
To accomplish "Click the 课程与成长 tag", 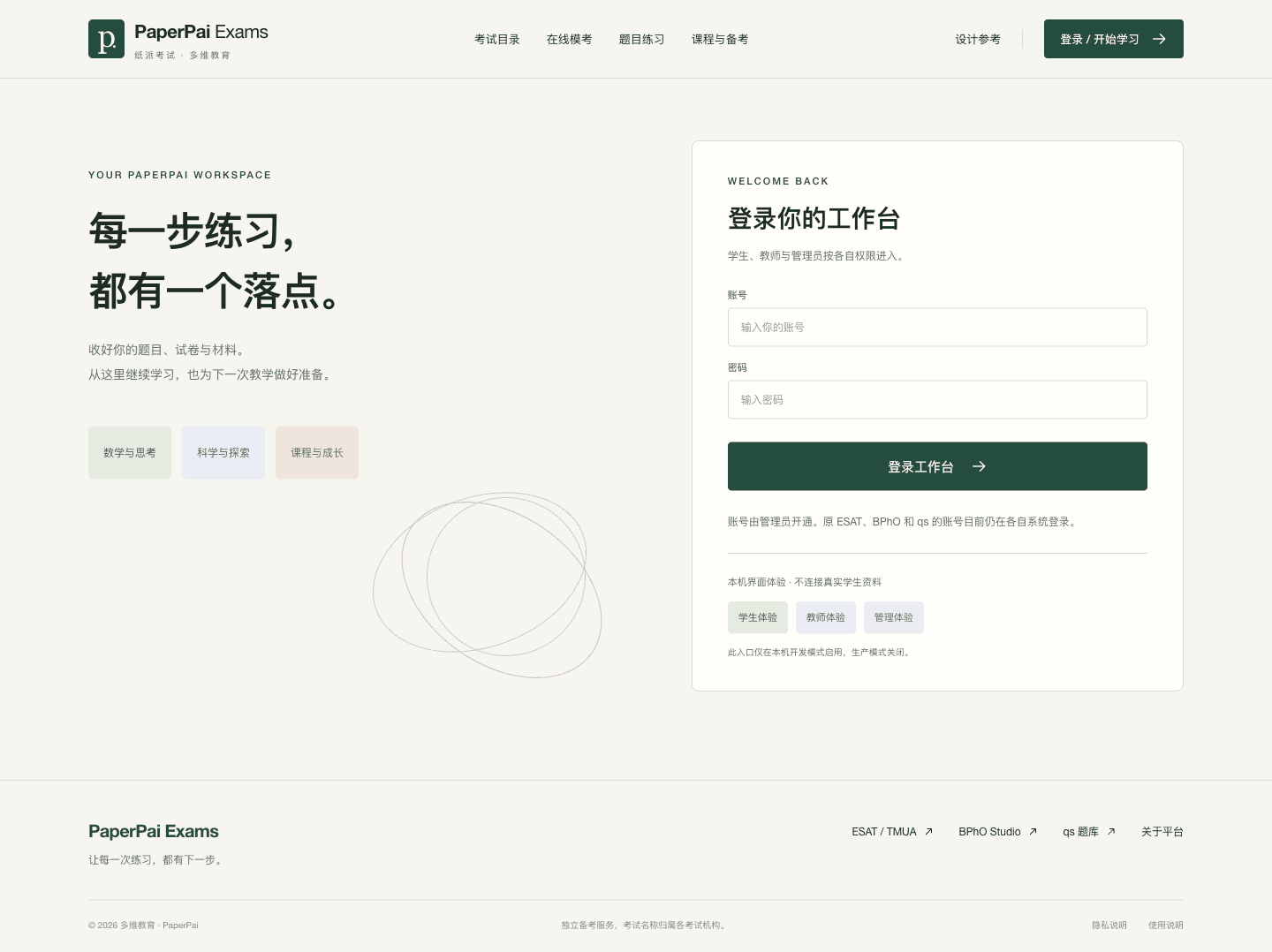I will 317,452.
